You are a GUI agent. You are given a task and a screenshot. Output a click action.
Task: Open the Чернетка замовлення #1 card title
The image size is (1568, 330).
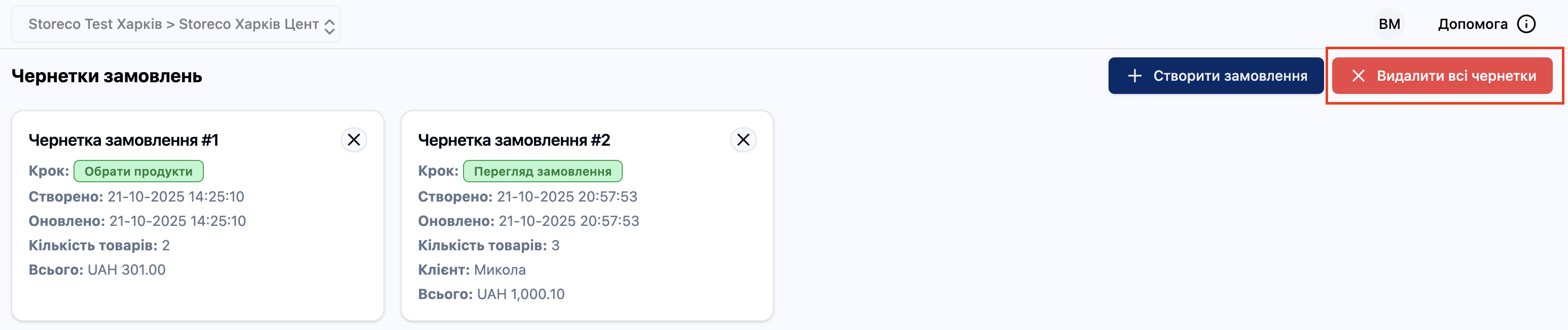tap(124, 141)
